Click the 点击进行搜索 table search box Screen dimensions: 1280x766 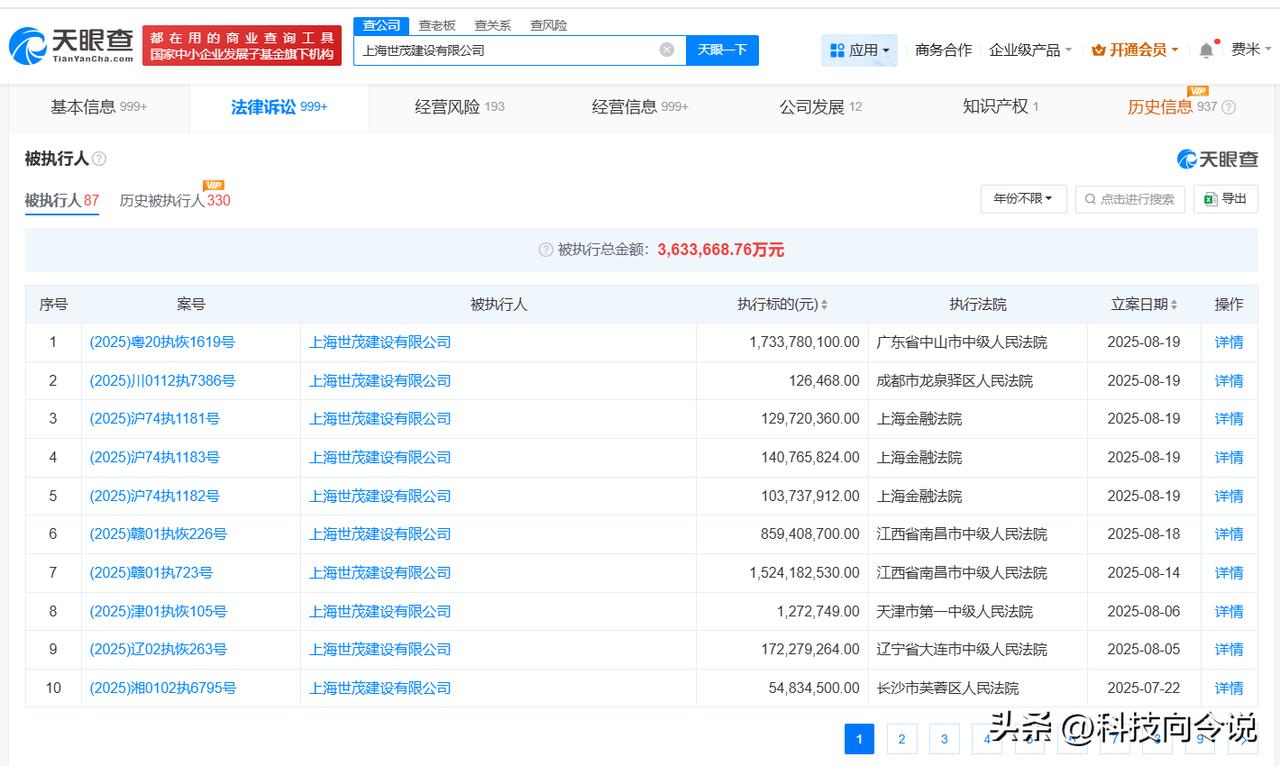pyautogui.click(x=1130, y=199)
